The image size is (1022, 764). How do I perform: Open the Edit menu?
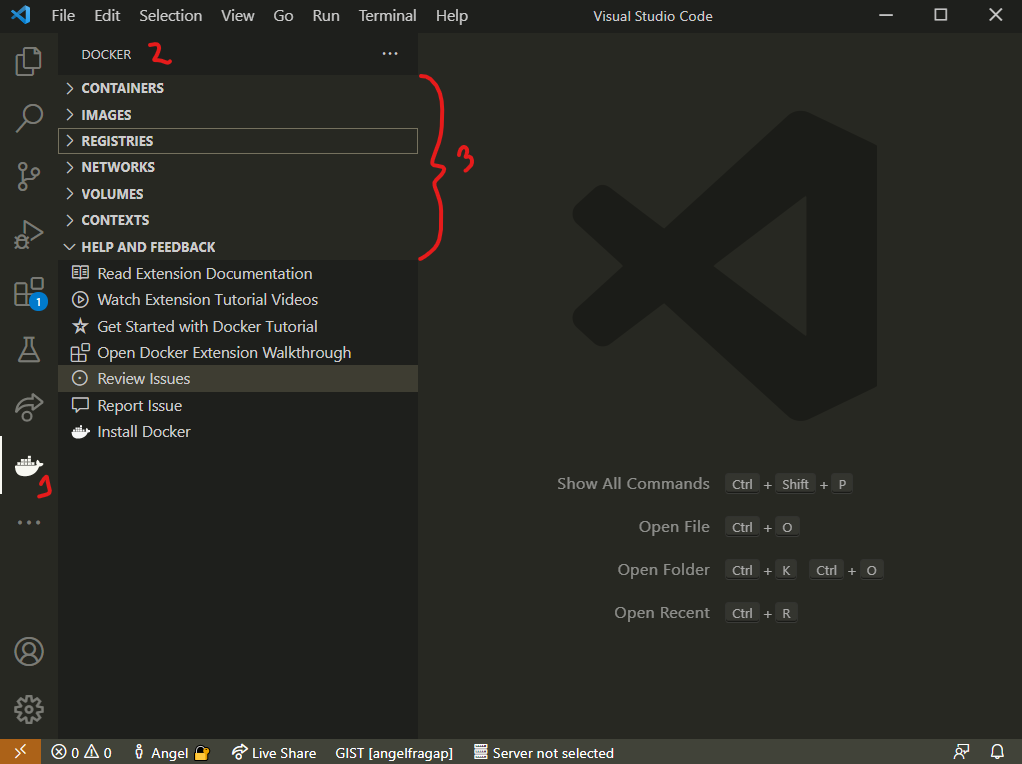click(107, 16)
